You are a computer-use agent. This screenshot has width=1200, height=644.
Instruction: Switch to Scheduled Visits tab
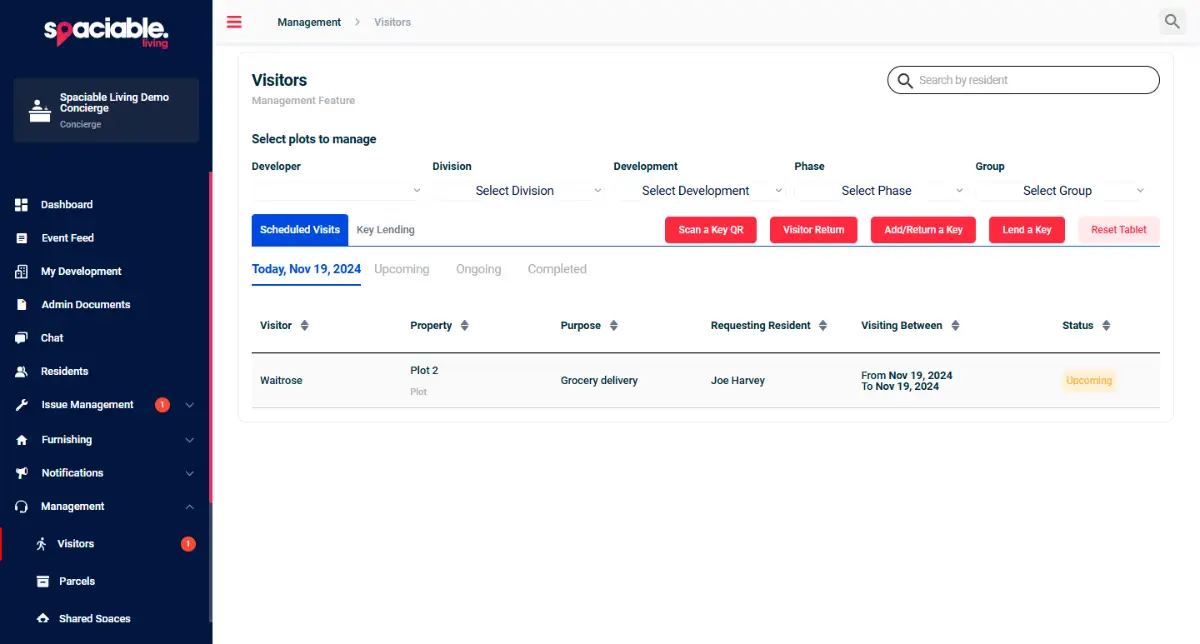300,230
